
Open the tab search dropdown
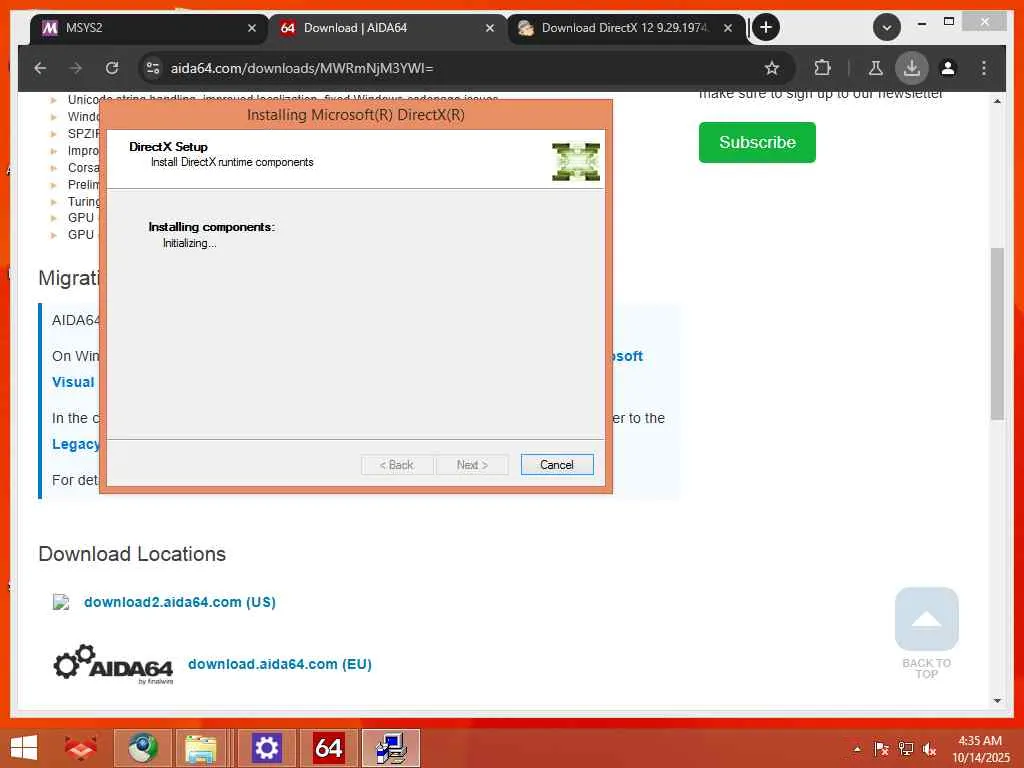[x=887, y=27]
